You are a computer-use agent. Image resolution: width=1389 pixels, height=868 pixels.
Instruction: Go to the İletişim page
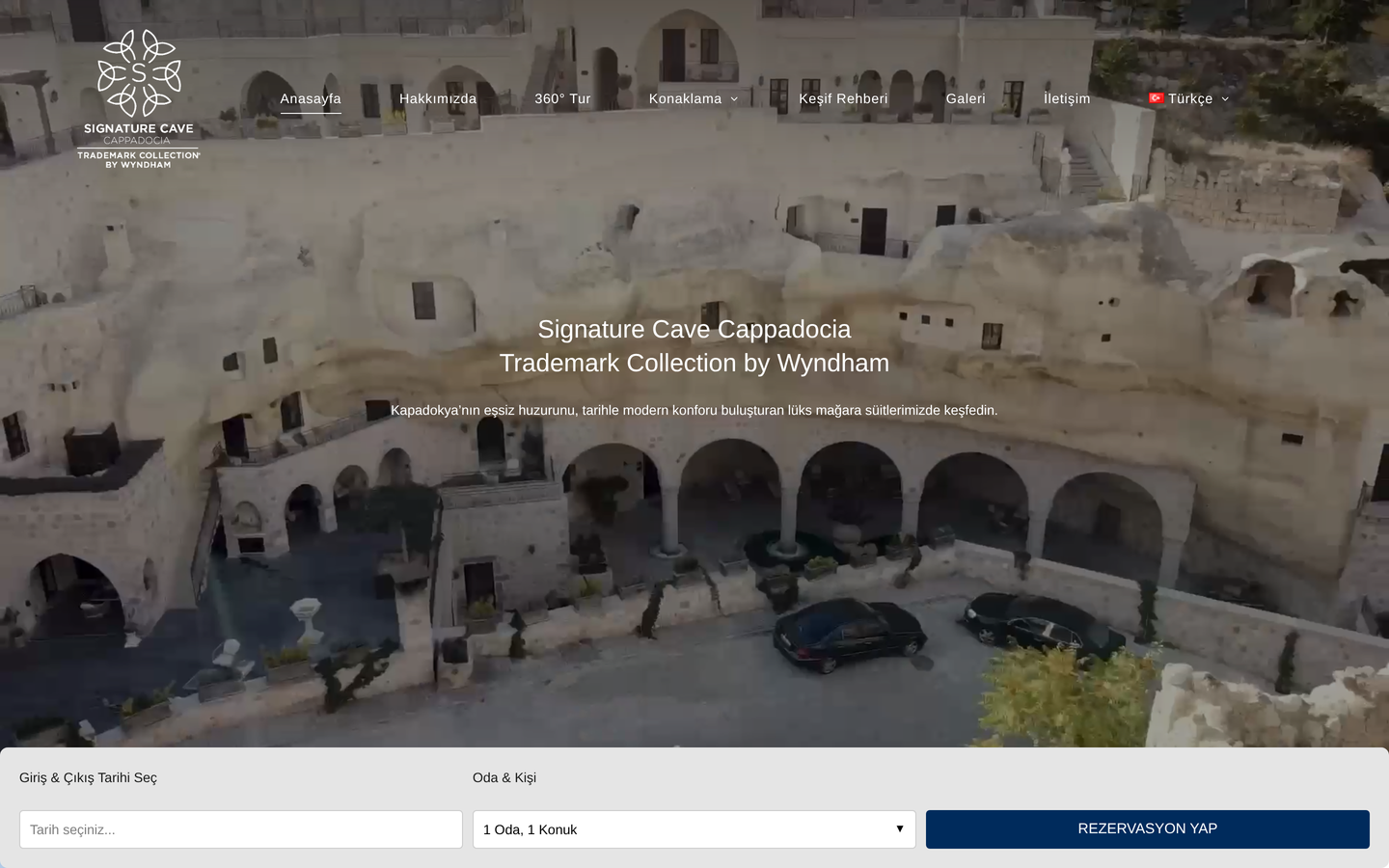1067,98
